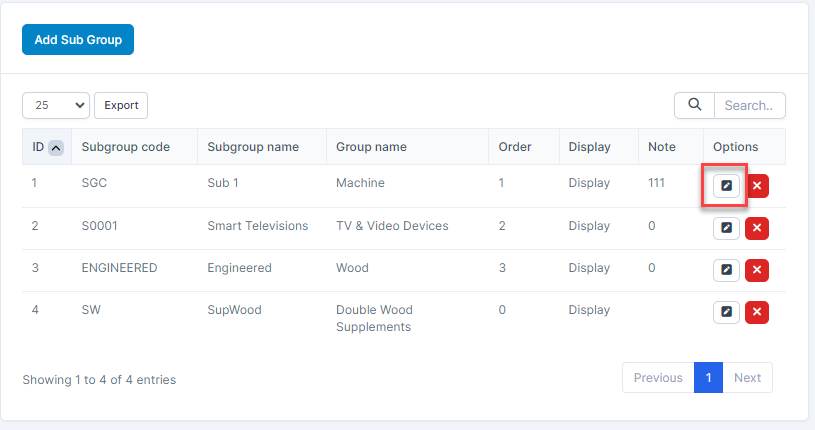Viewport: 815px width, 430px height.
Task: Sort by Group name column header
Action: click(371, 147)
